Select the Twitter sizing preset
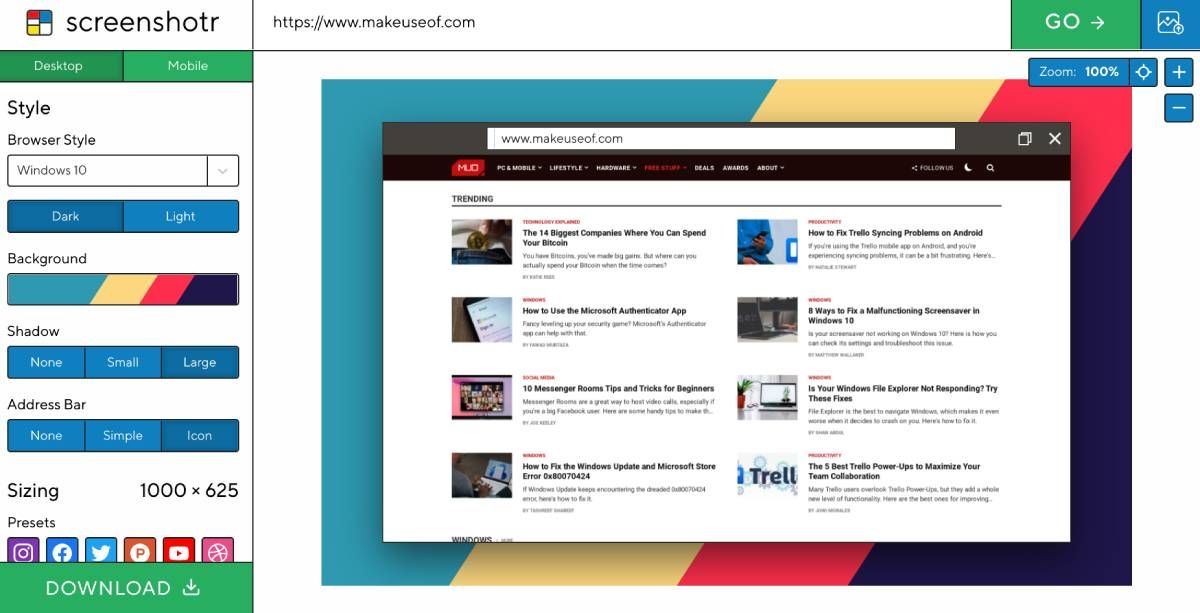The height and width of the screenshot is (613, 1200). 100,551
